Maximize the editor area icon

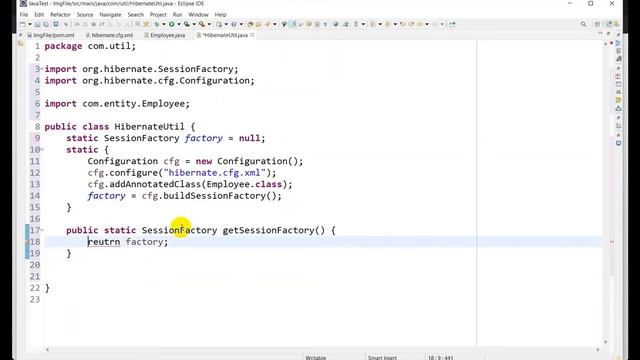coord(608,33)
